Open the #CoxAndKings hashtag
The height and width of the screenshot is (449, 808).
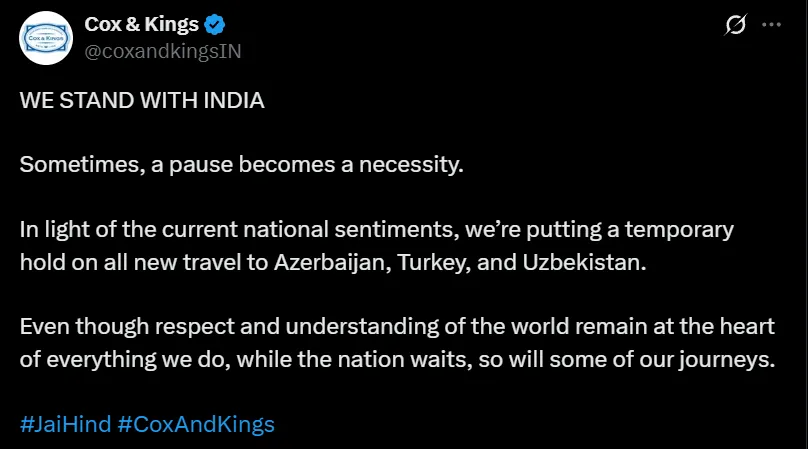pos(196,424)
